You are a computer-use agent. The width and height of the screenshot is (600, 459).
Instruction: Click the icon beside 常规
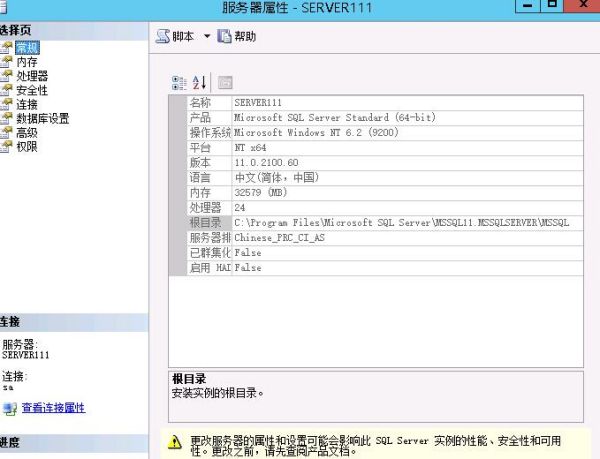click(x=6, y=47)
